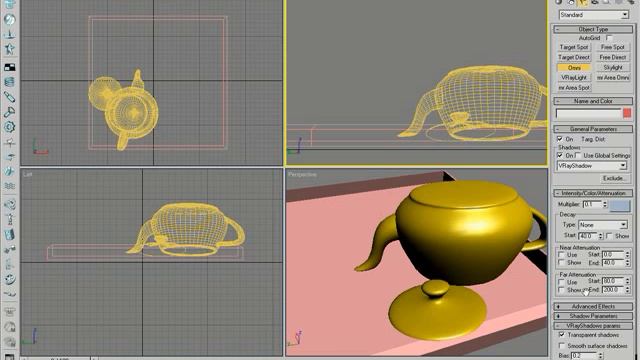Viewport: 640px width, 360px height.
Task: Enable Far Attenuation Use checkbox
Action: (x=561, y=282)
